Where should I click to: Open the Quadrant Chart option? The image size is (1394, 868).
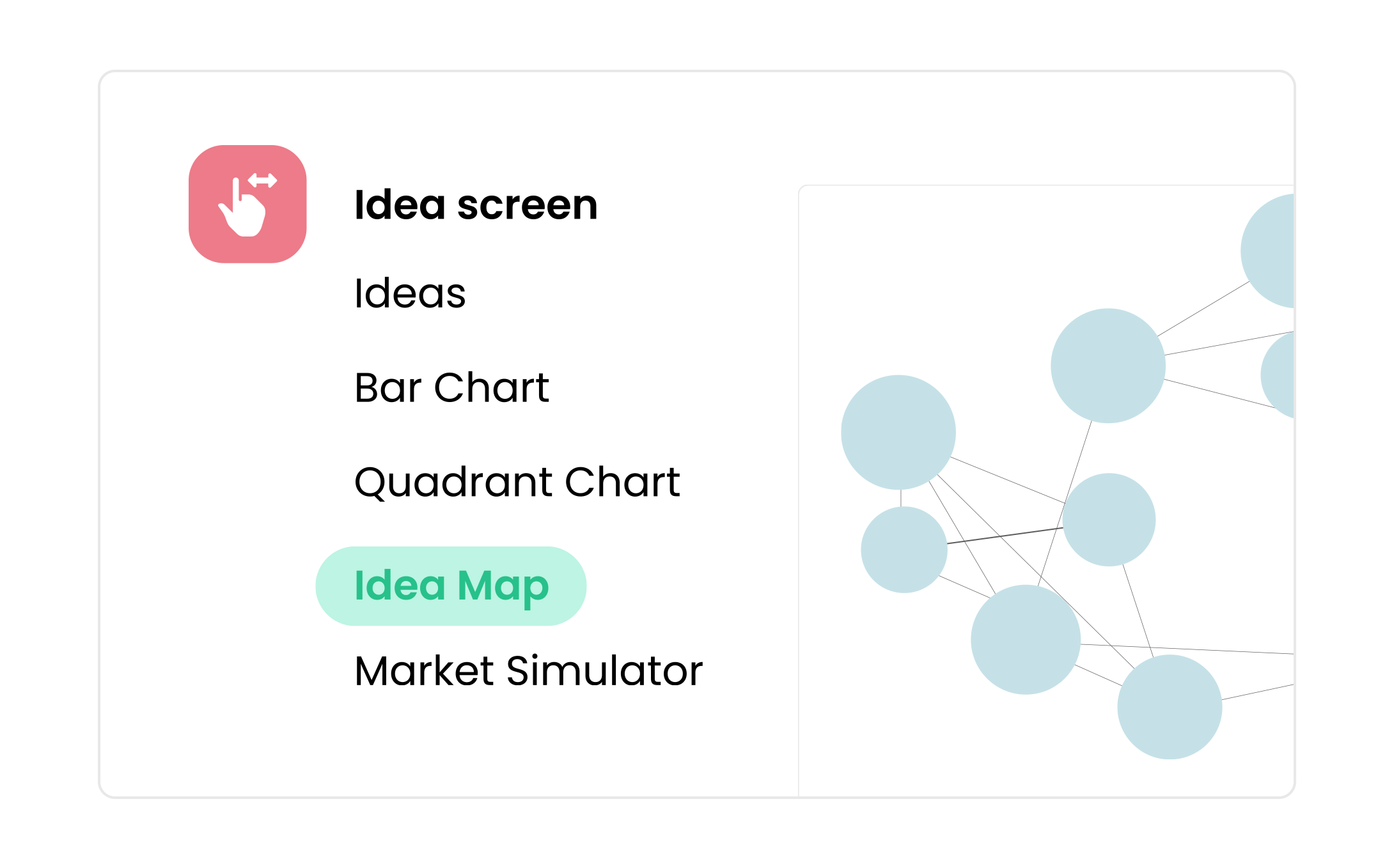pos(517,481)
